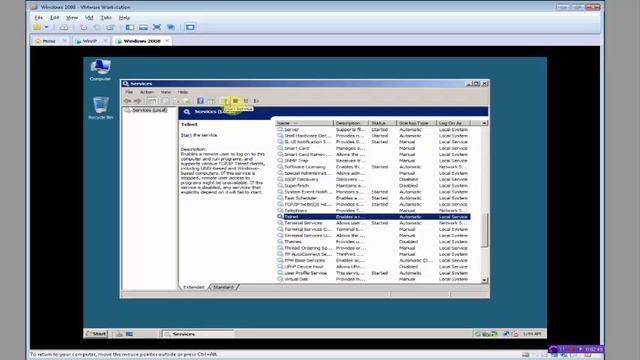Click the gear icon of Telnet row
640x360 pixels.
[x=280, y=217]
